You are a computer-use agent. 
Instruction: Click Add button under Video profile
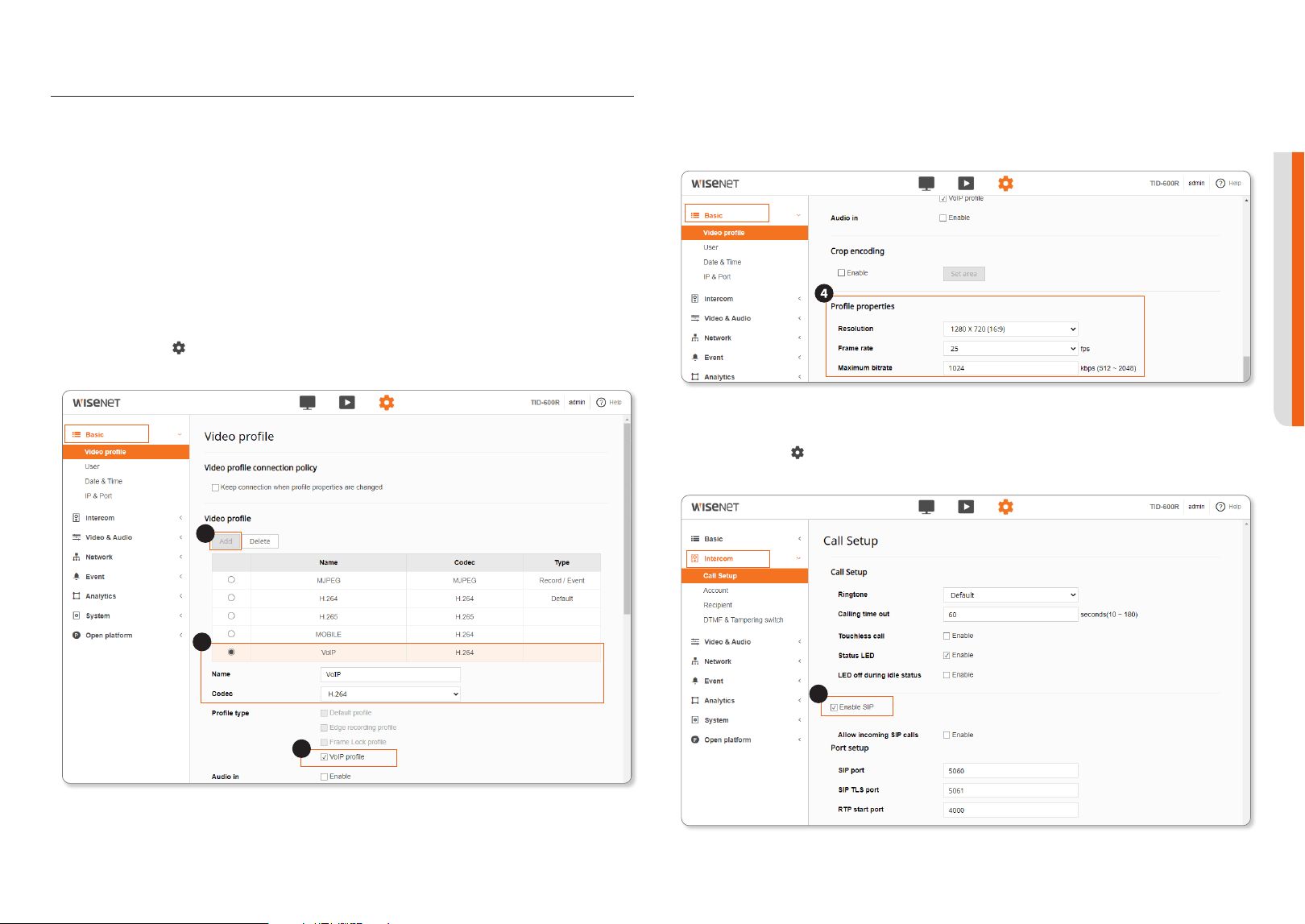pyautogui.click(x=226, y=541)
